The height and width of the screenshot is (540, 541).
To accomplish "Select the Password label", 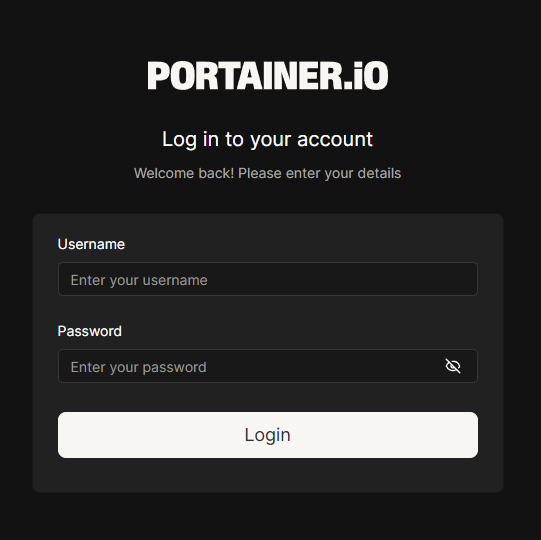I will point(90,331).
